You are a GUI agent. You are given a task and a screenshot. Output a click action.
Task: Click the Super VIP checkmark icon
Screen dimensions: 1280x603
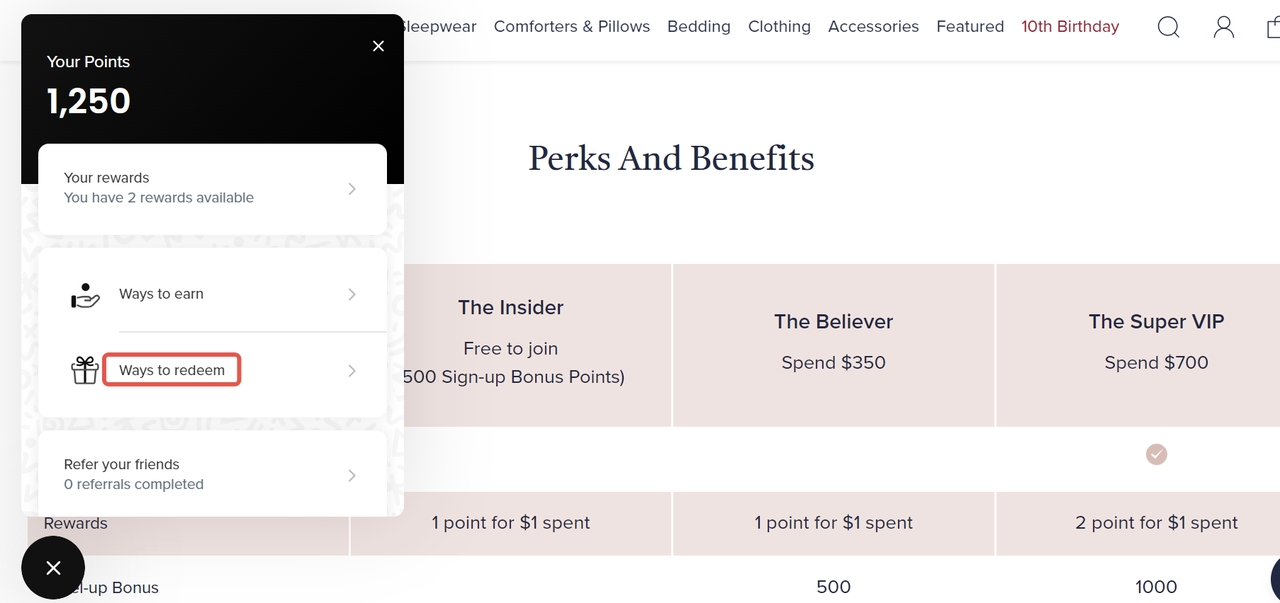click(x=1156, y=455)
